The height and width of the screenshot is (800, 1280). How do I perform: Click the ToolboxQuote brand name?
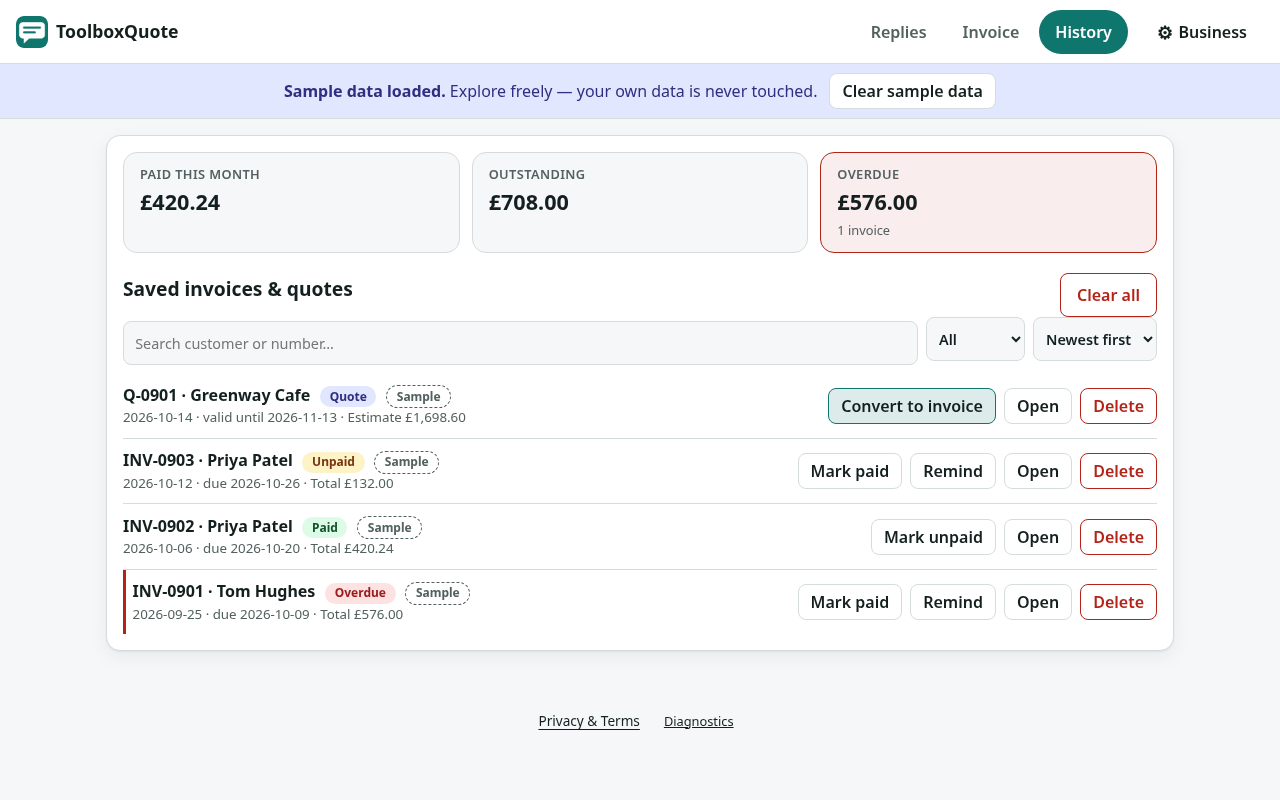point(117,32)
